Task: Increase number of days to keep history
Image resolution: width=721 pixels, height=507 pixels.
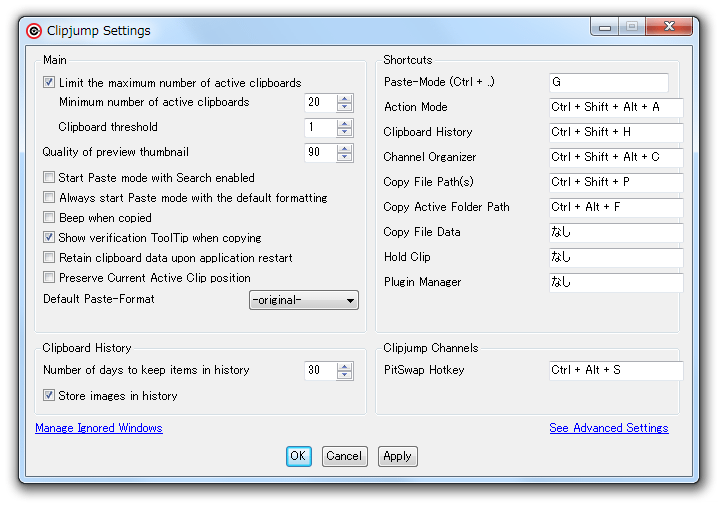Action: (344, 366)
